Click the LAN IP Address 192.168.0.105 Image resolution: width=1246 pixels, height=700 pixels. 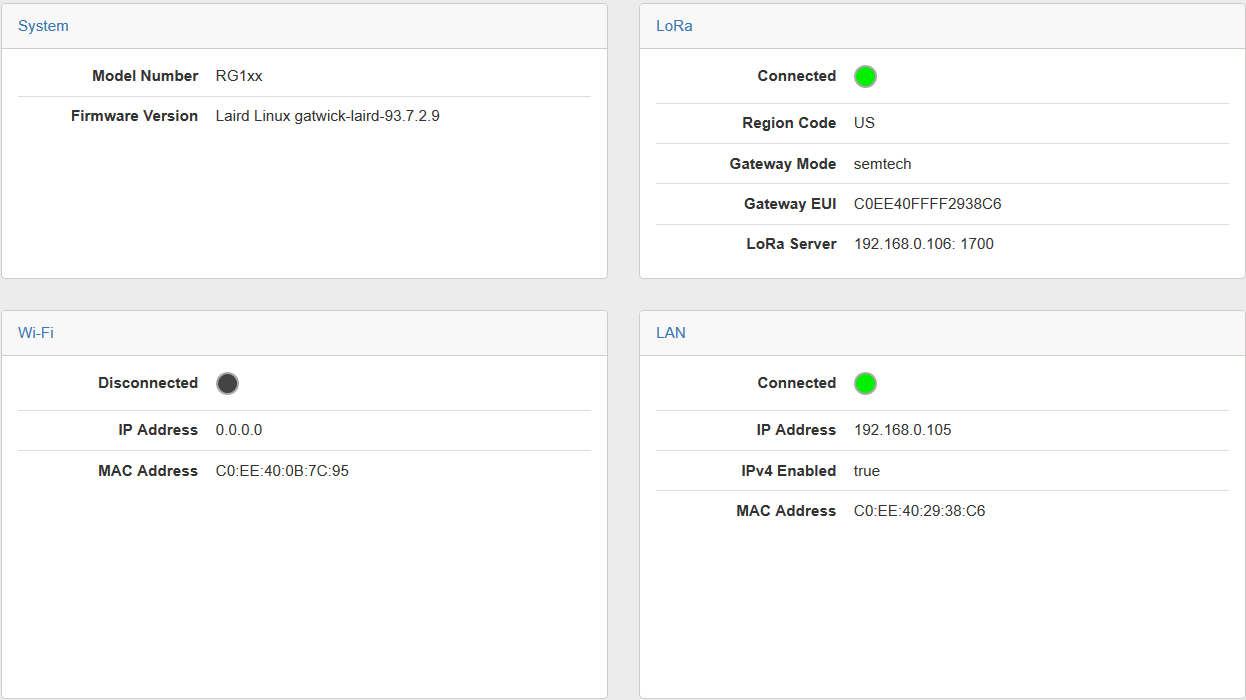(902, 430)
